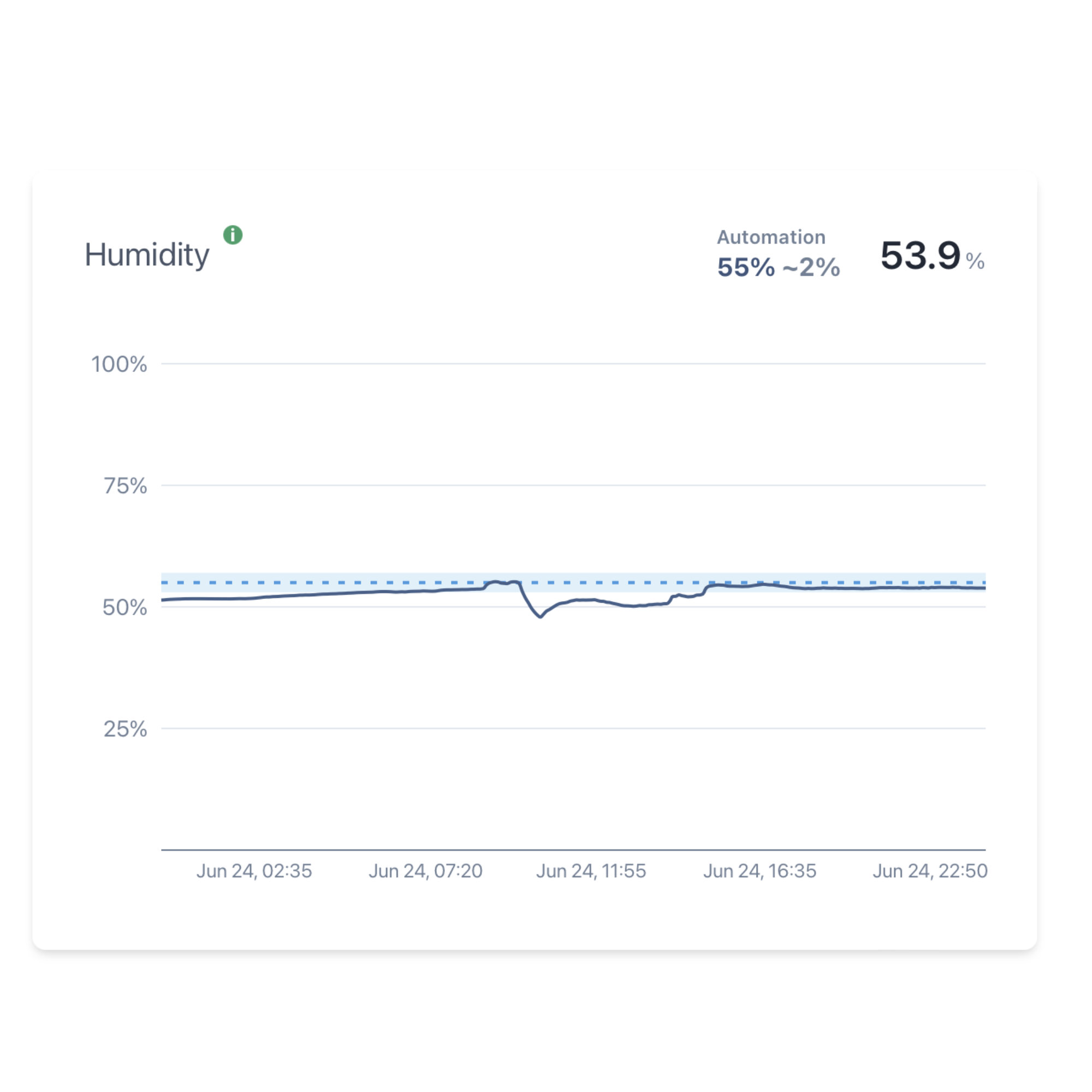Viewport: 1092px width, 1092px height.
Task: Select the Jun 24, 02:35 time label
Action: pyautogui.click(x=254, y=871)
